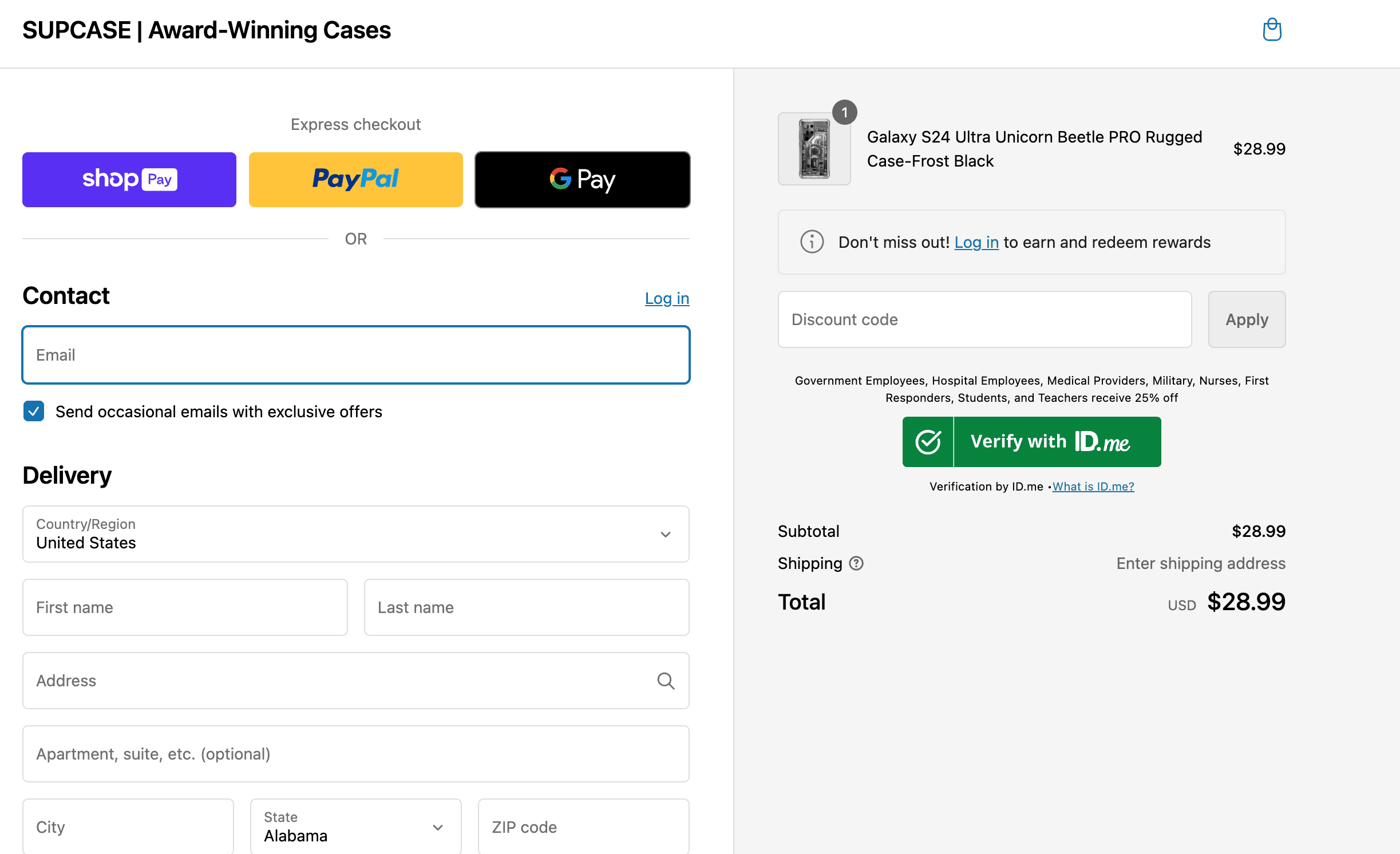Image resolution: width=1400 pixels, height=854 pixels.
Task: Click the Discount code field
Action: click(x=984, y=319)
